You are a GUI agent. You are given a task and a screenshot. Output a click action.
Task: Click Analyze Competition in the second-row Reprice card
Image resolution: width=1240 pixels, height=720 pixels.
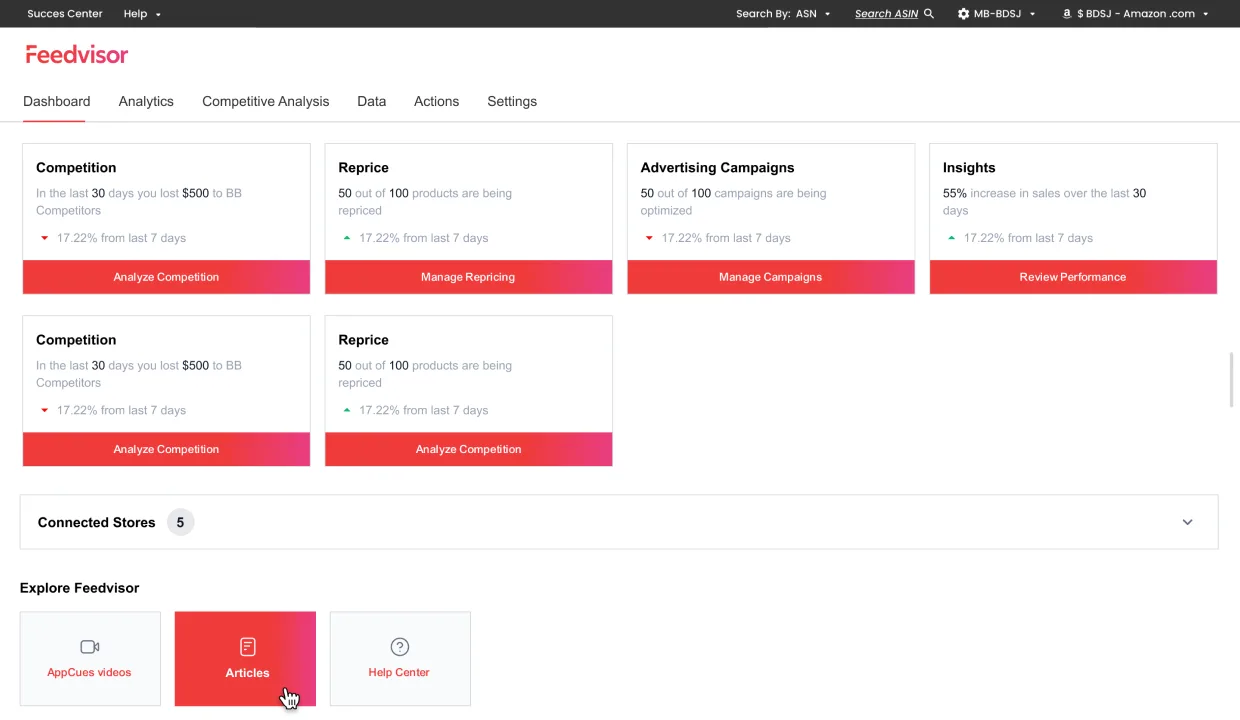pos(468,449)
